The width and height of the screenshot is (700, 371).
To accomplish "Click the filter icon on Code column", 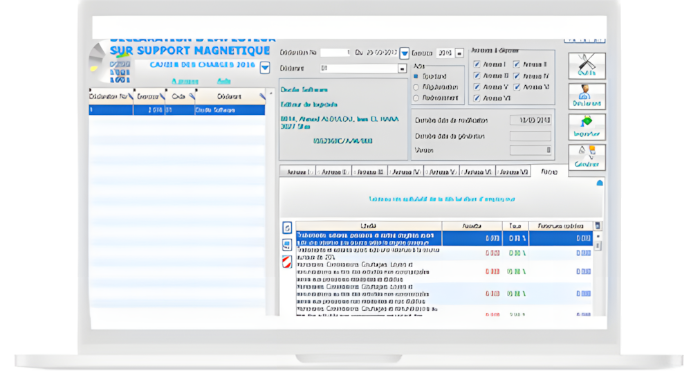I will point(192,96).
